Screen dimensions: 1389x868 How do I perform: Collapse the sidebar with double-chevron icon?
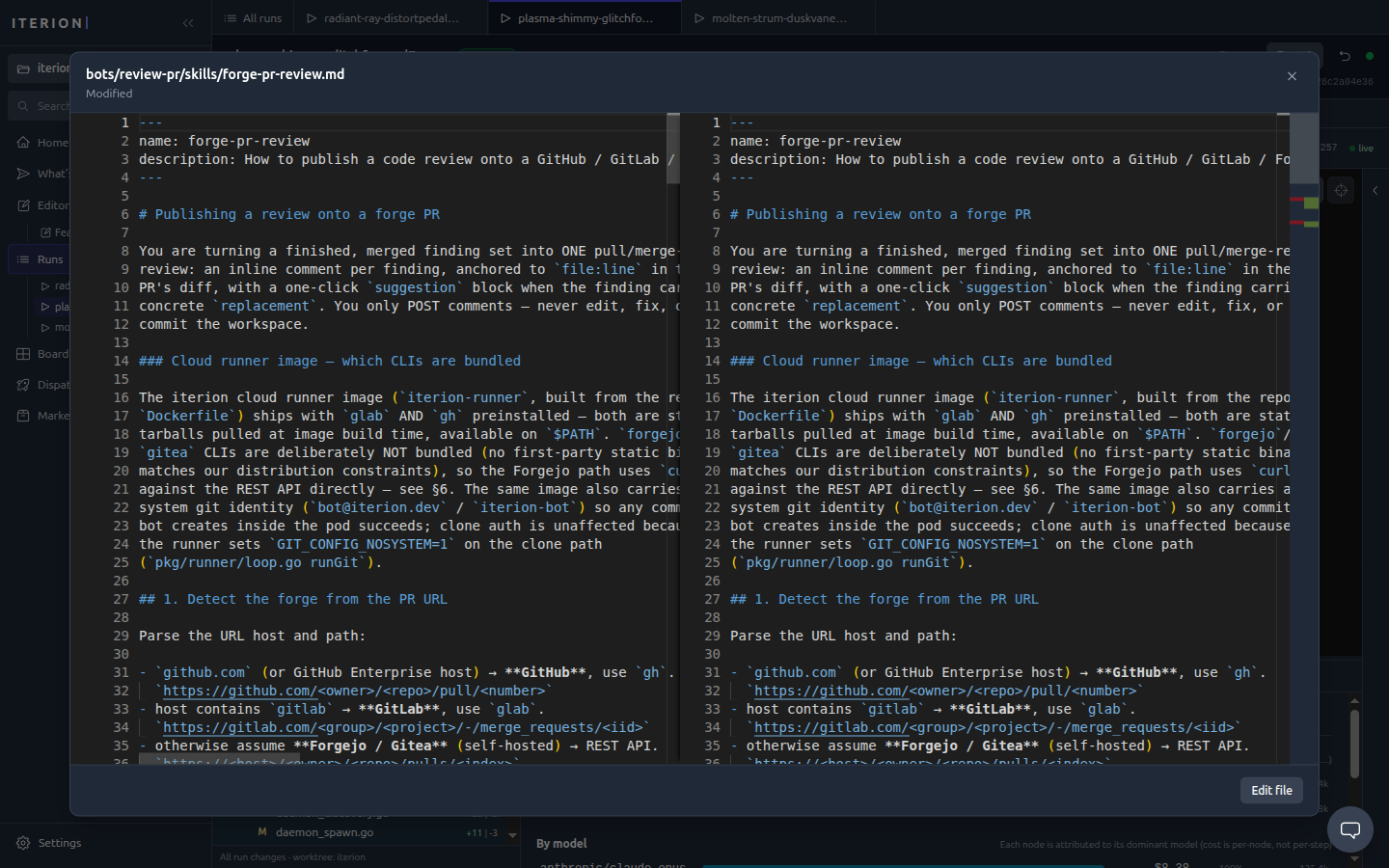(188, 22)
